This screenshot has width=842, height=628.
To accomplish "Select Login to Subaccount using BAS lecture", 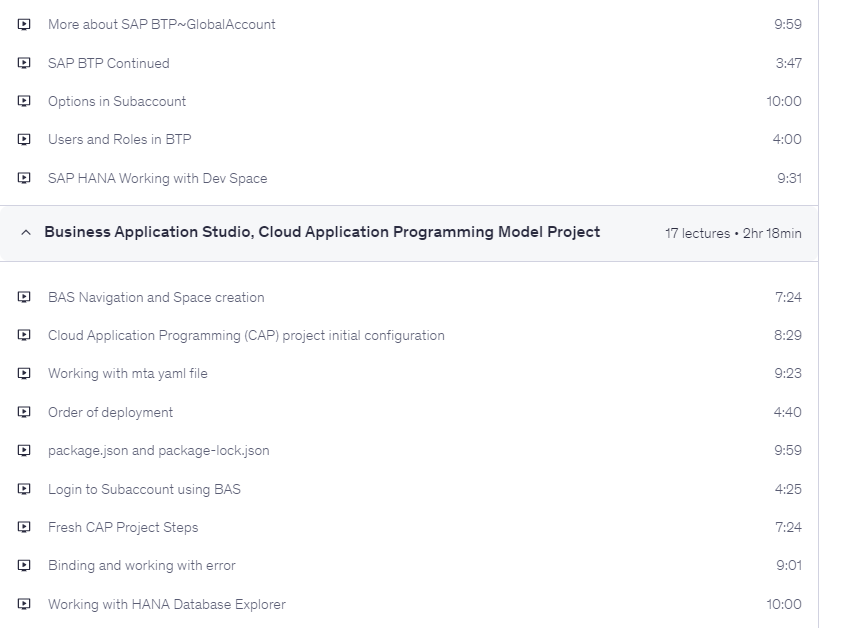I will [144, 490].
